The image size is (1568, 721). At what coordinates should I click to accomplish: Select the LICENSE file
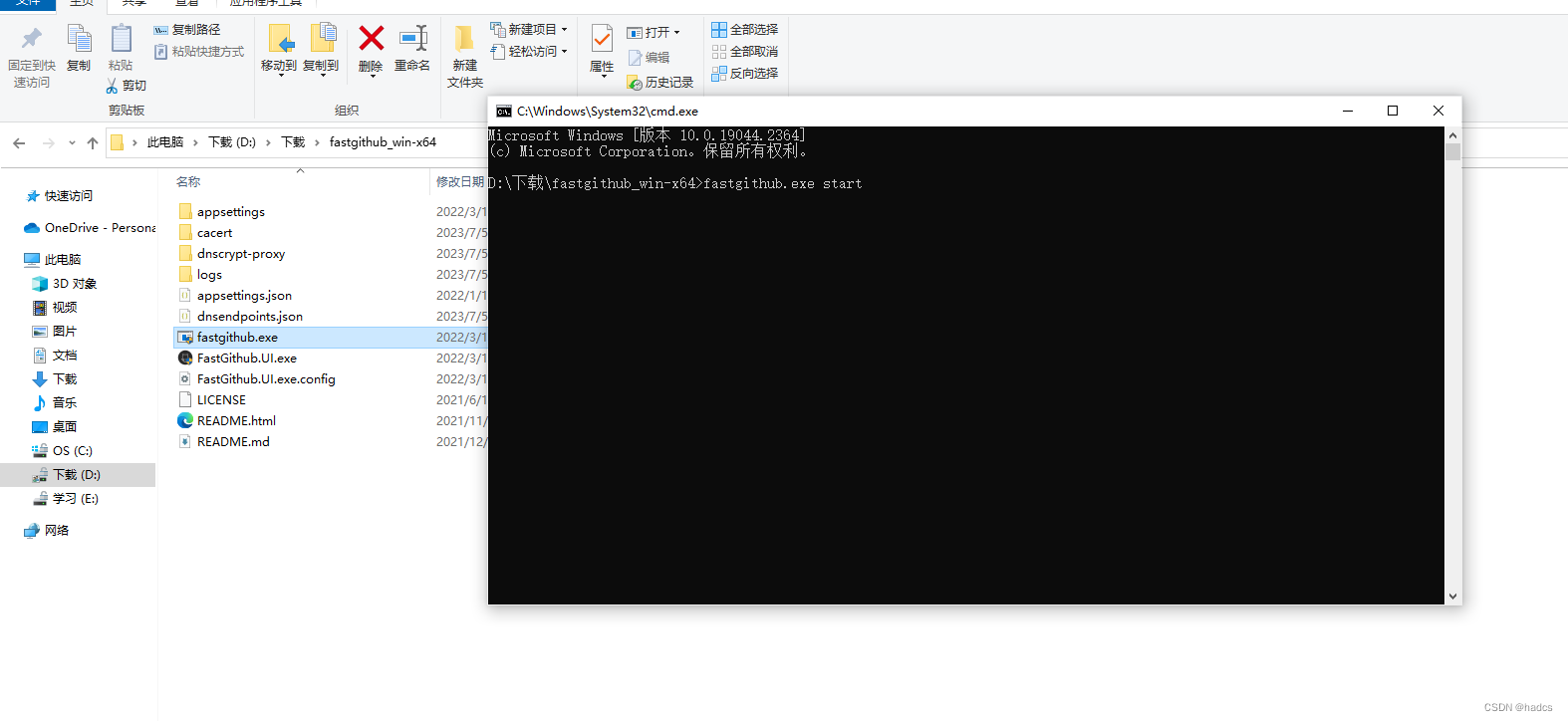click(212, 400)
